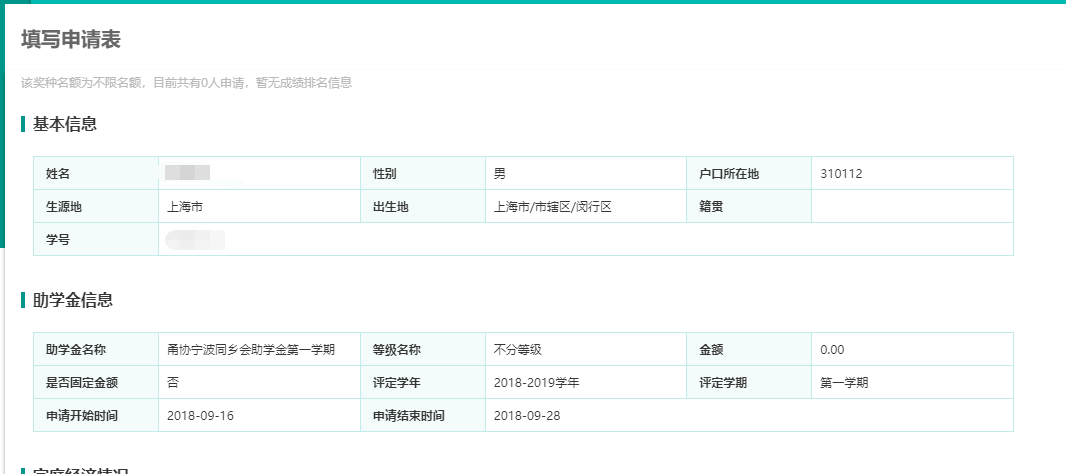This screenshot has width=1066, height=474.
Task: Select the scholarship name 甬协宁波同乡会助学金第一学期
Action: (250, 350)
